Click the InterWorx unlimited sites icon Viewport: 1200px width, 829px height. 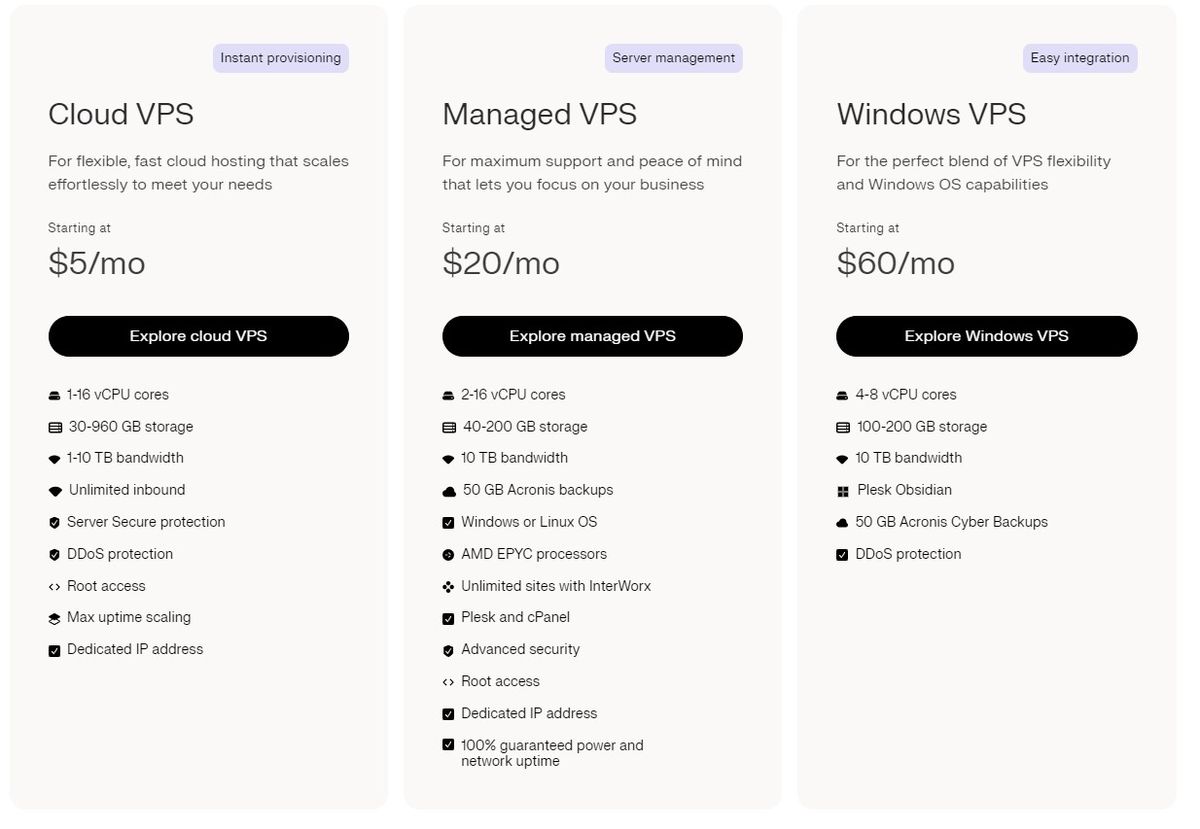click(448, 586)
